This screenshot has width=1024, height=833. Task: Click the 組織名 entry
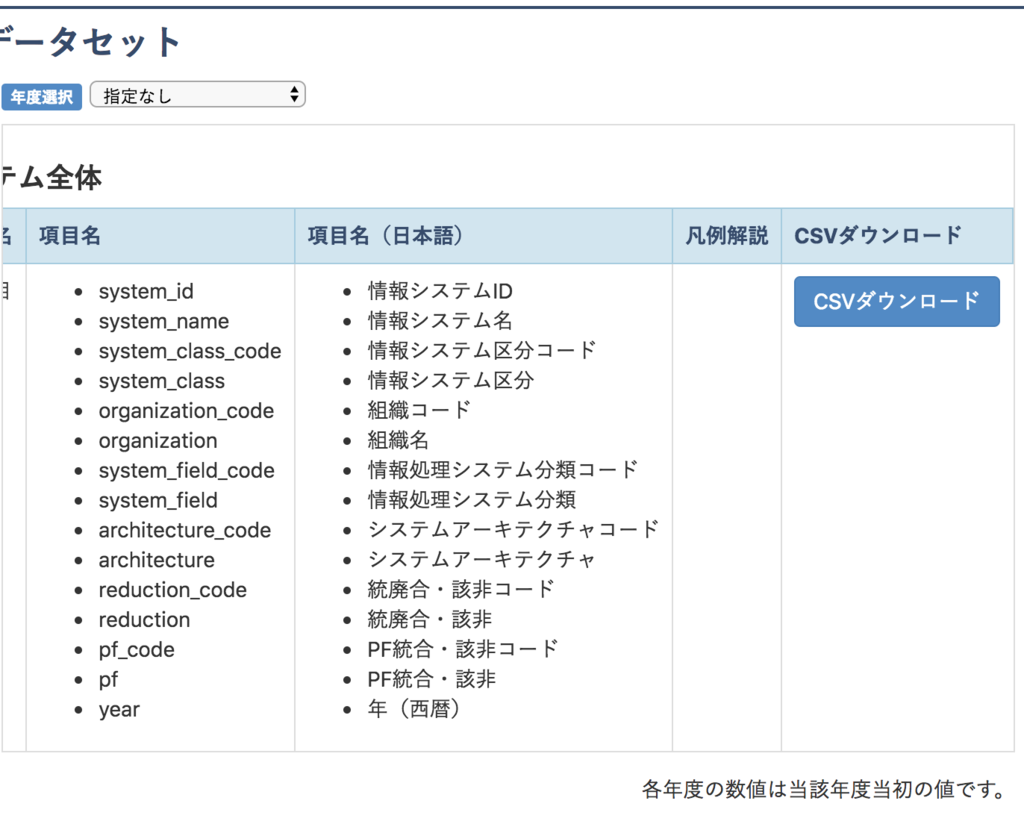pos(398,441)
